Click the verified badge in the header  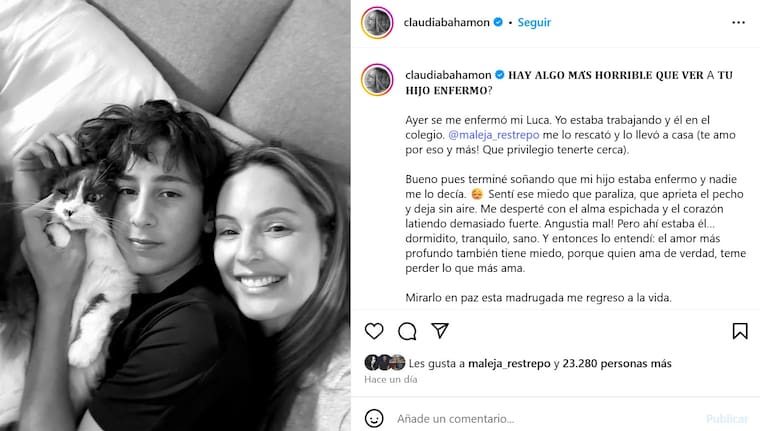coord(498,22)
